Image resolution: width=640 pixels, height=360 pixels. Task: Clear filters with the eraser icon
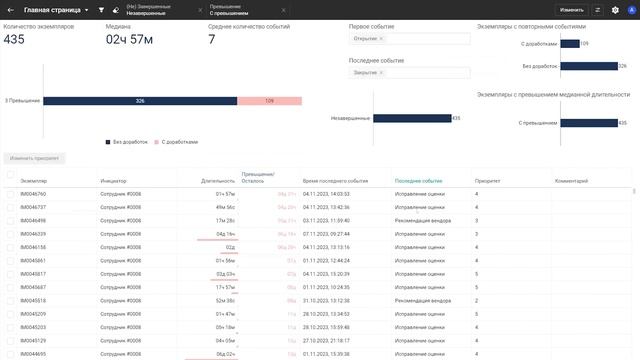[x=116, y=10]
